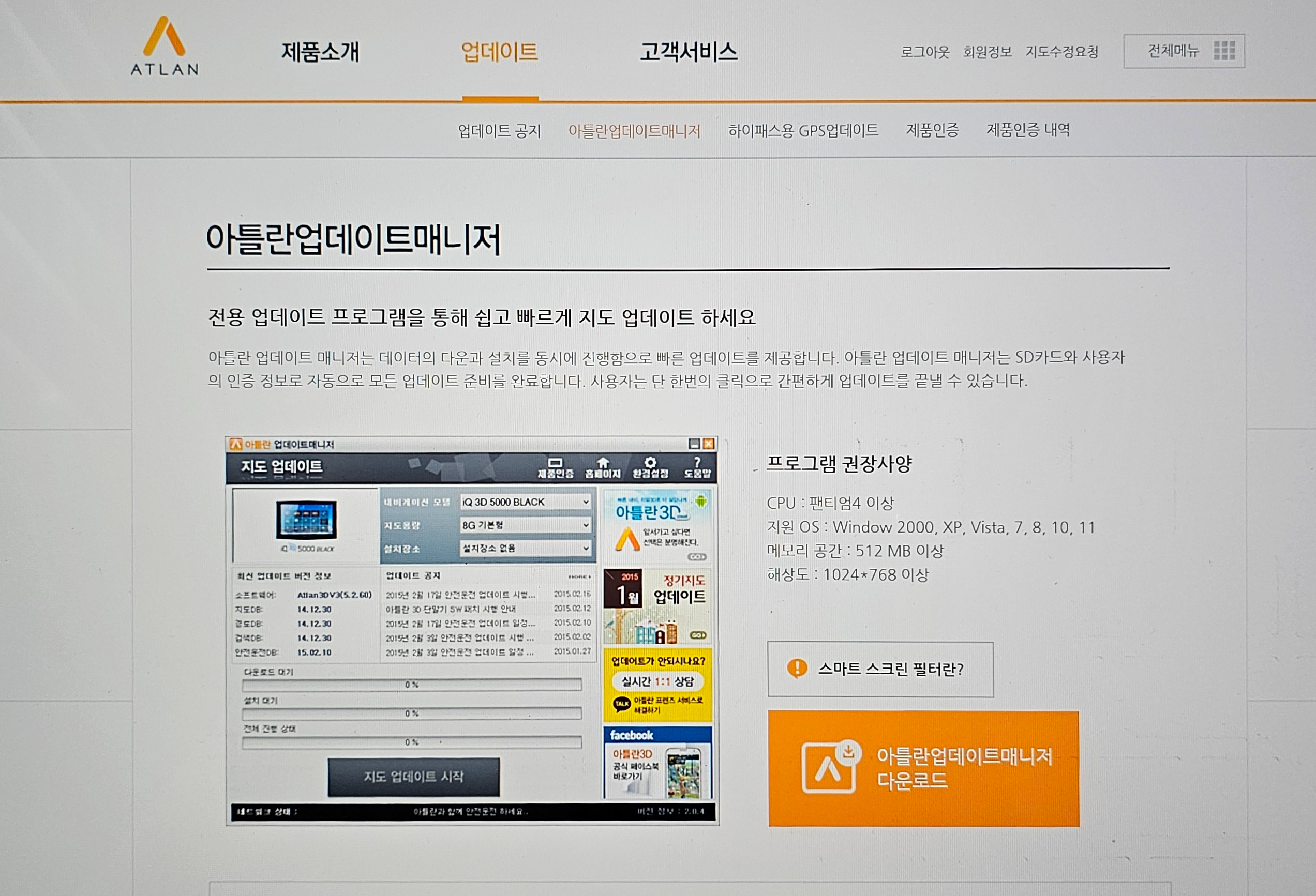
Task: Click the 전체 진행 상태 progress bar
Action: point(412,742)
